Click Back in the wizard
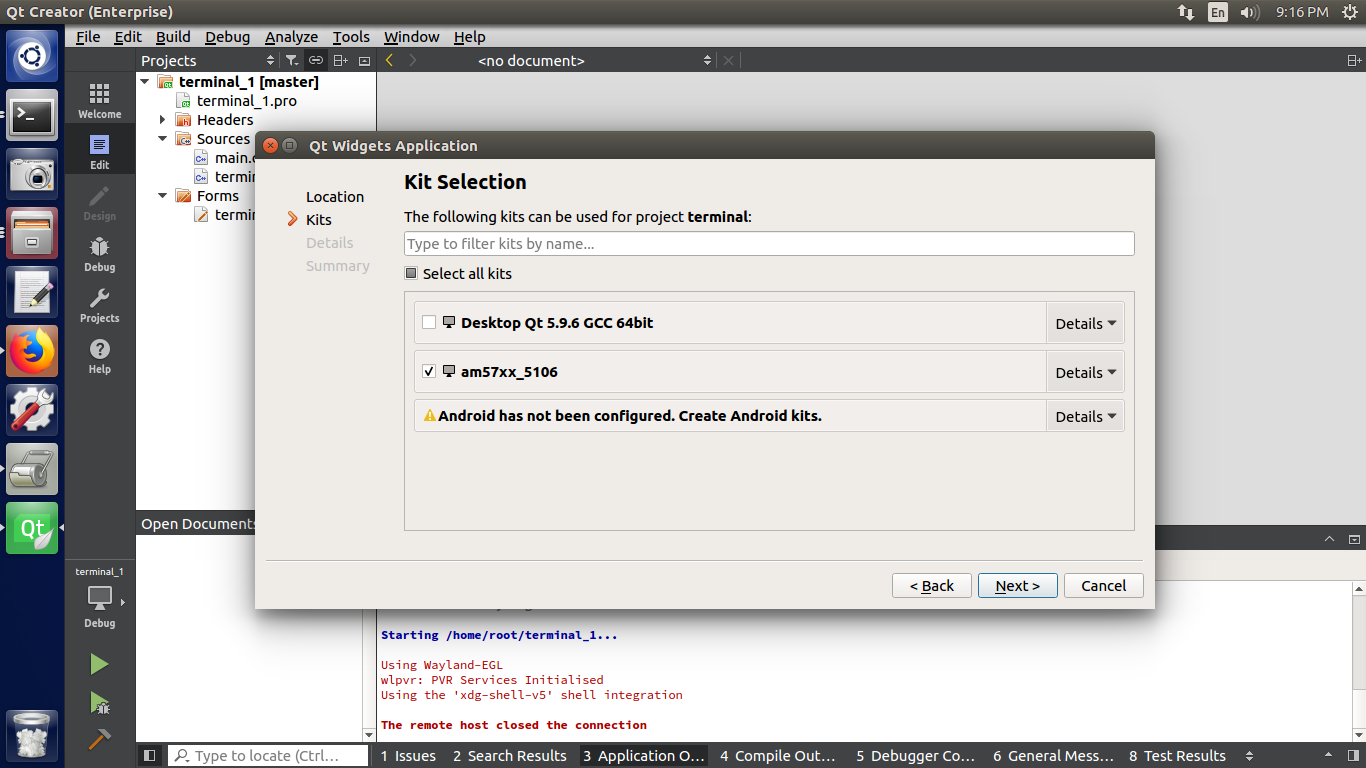1366x768 pixels. point(932,586)
